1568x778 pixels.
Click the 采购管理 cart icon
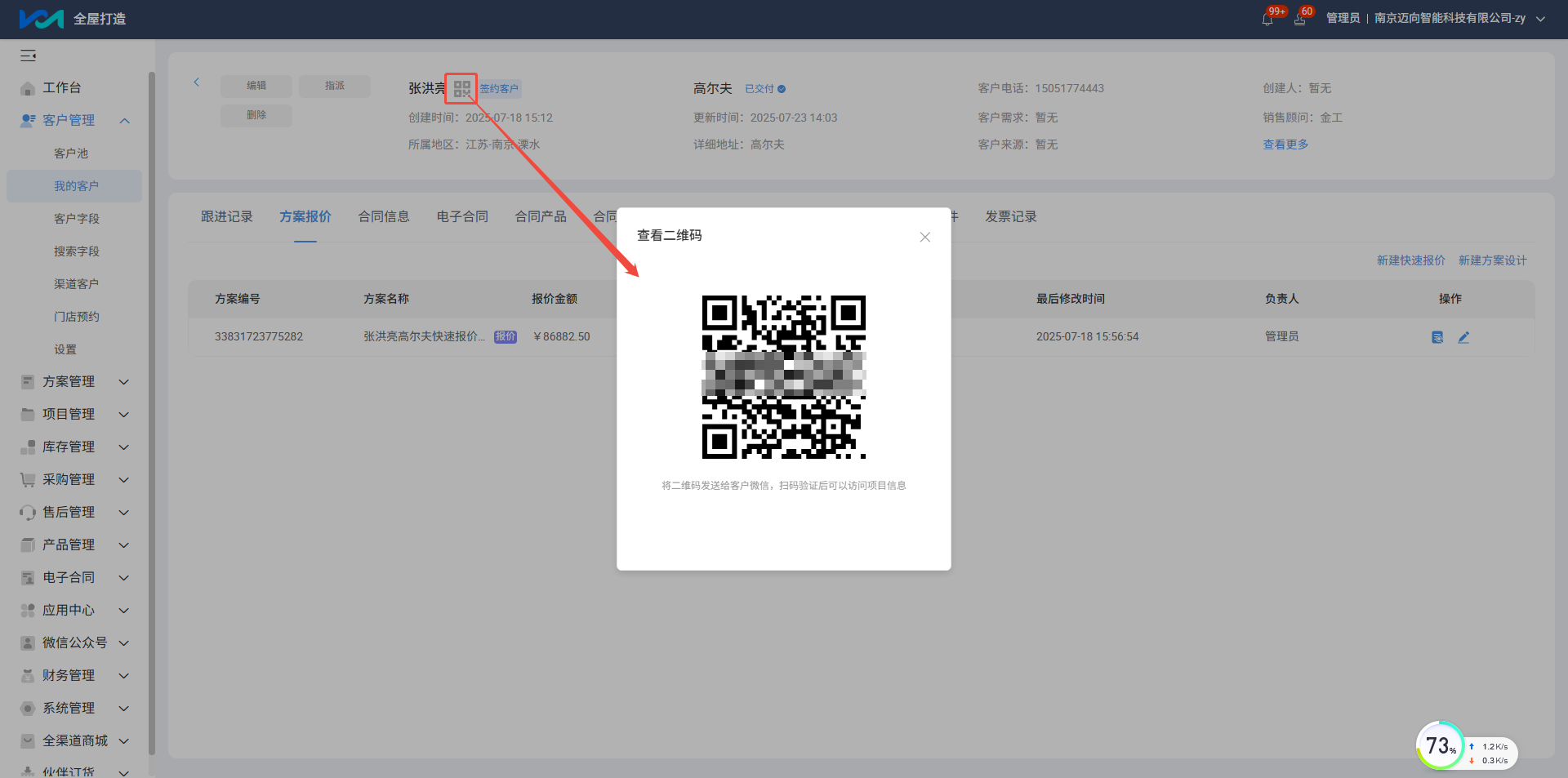28,480
